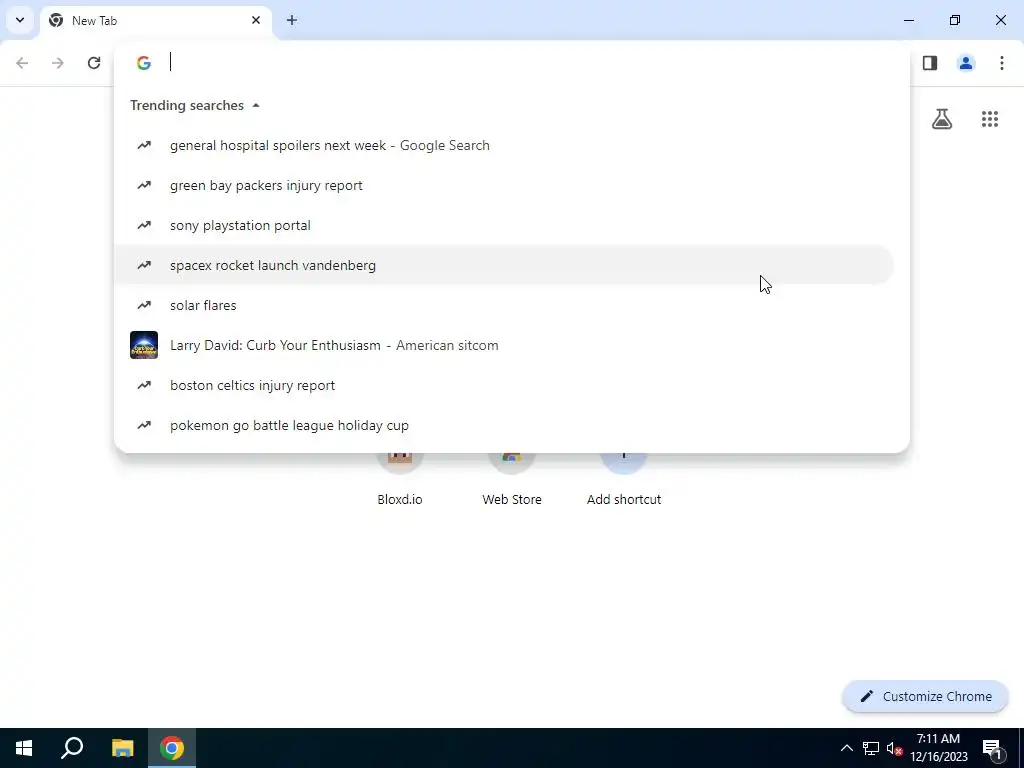Click trending arrow icon beside solar flares
The image size is (1024, 768).
144,305
